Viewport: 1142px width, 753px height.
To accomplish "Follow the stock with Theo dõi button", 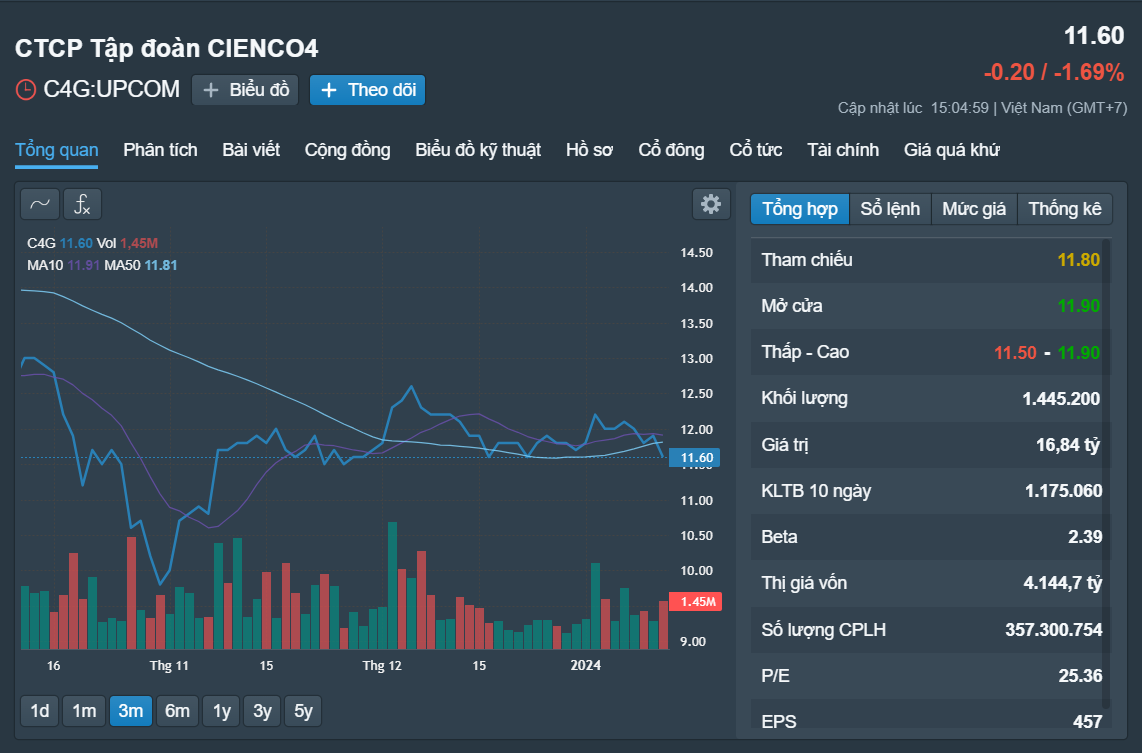I will tap(368, 90).
